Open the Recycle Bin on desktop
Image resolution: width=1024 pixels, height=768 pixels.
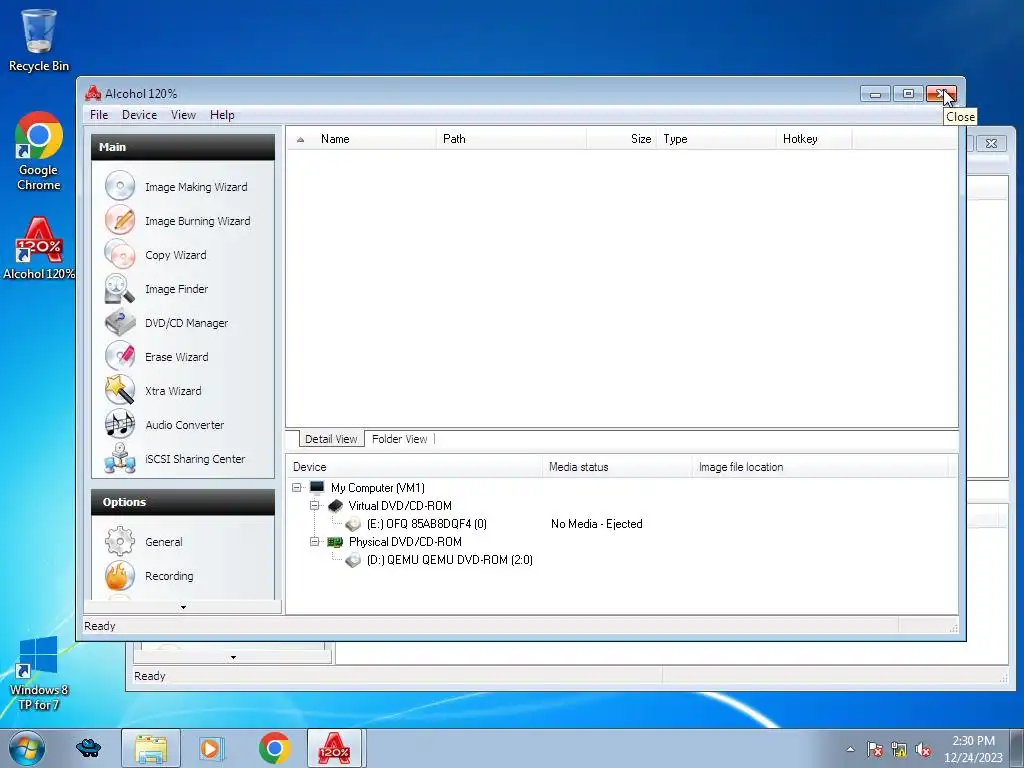click(39, 40)
